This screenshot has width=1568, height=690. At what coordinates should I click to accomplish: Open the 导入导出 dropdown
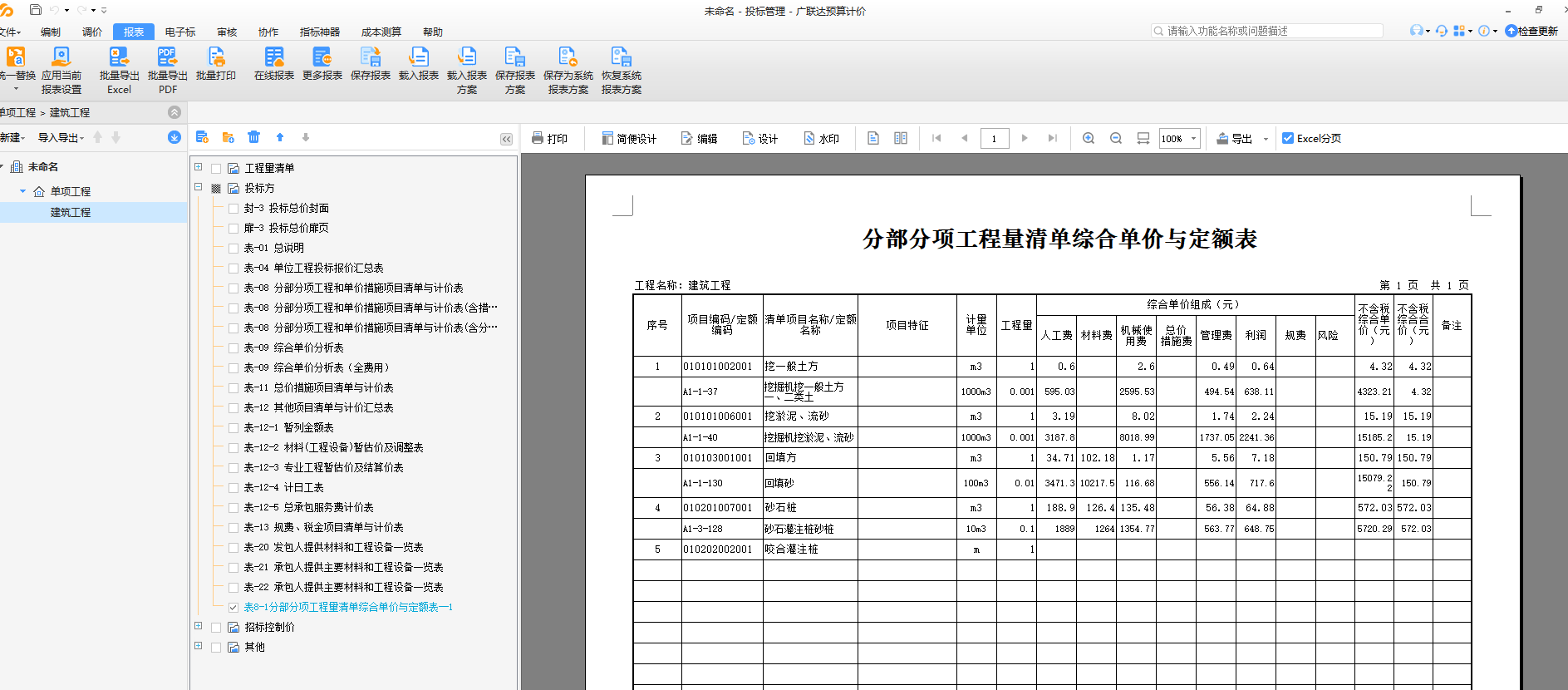pyautogui.click(x=61, y=138)
